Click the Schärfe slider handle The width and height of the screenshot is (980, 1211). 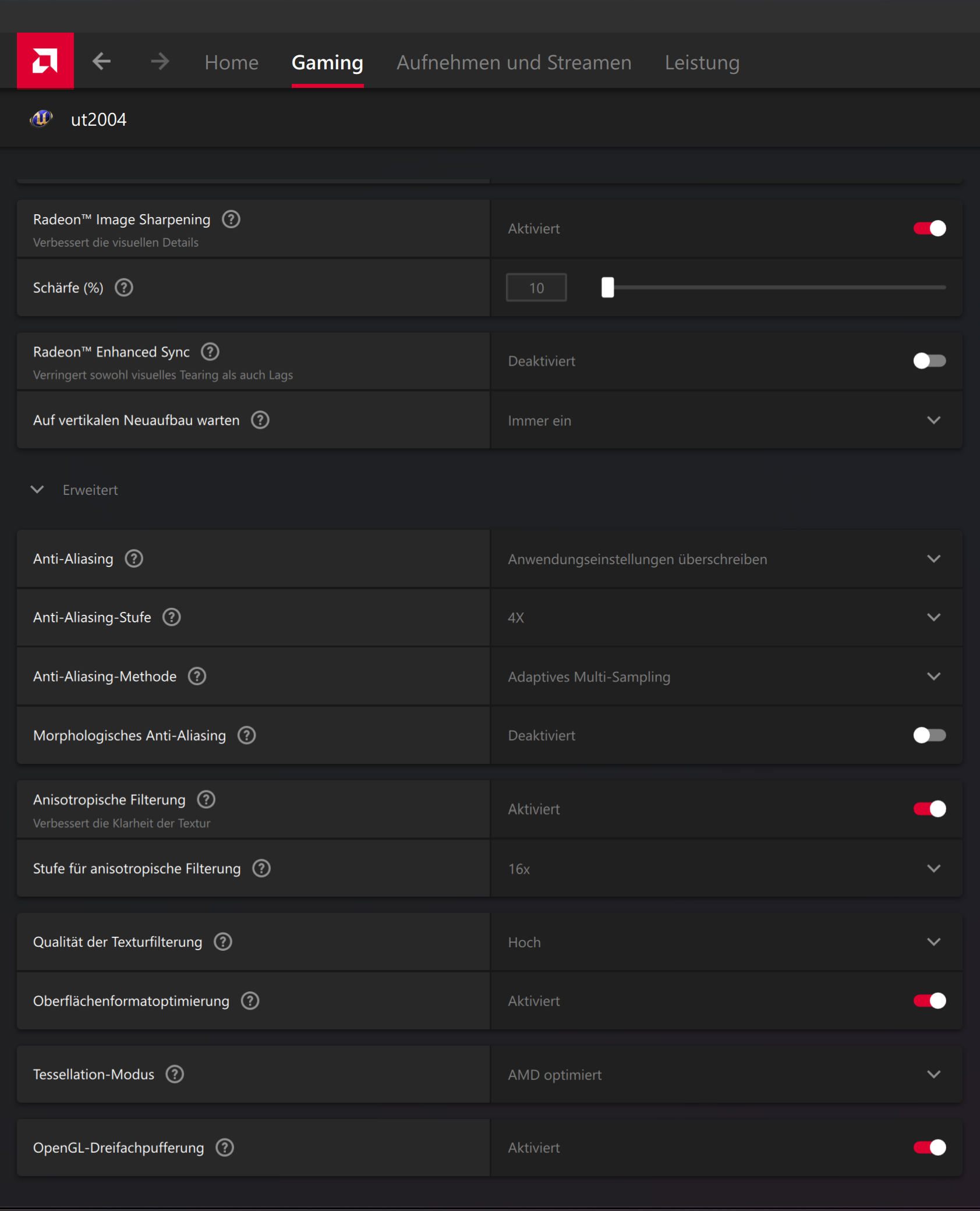(x=607, y=288)
